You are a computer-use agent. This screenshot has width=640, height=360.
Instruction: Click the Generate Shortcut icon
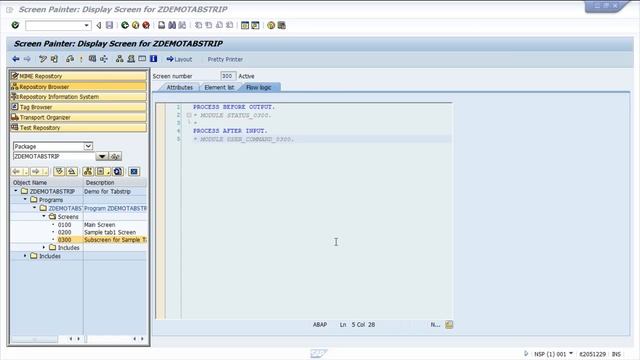[x=255, y=25]
